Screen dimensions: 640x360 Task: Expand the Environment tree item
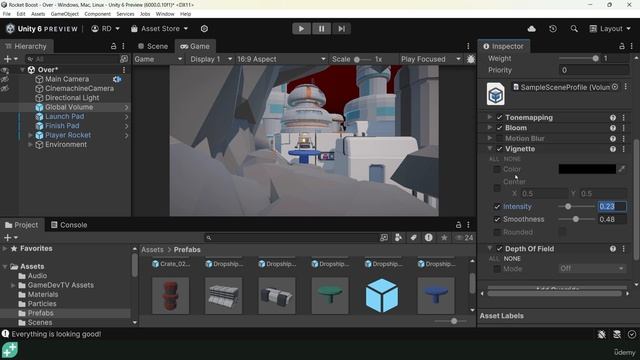pos(30,144)
